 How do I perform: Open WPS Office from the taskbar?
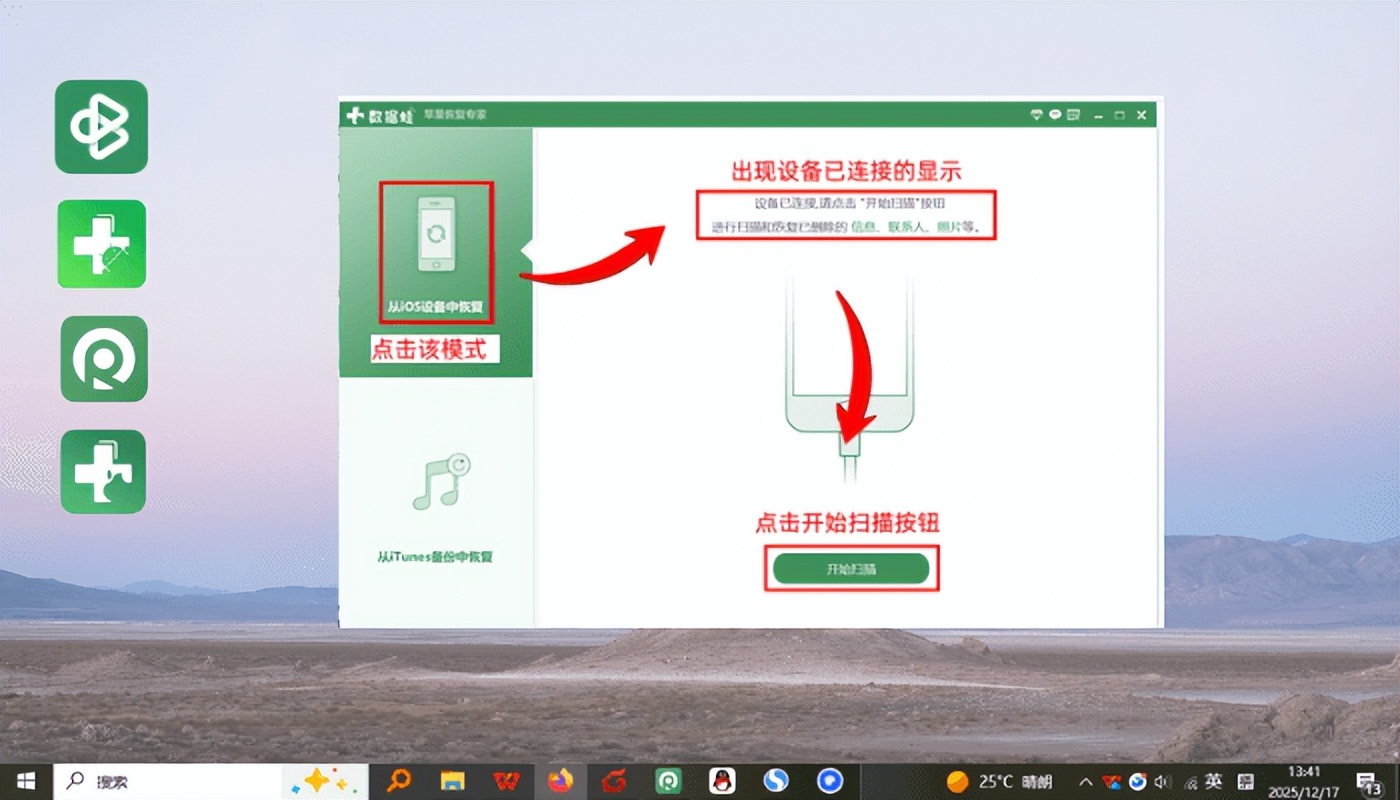pyautogui.click(x=507, y=781)
